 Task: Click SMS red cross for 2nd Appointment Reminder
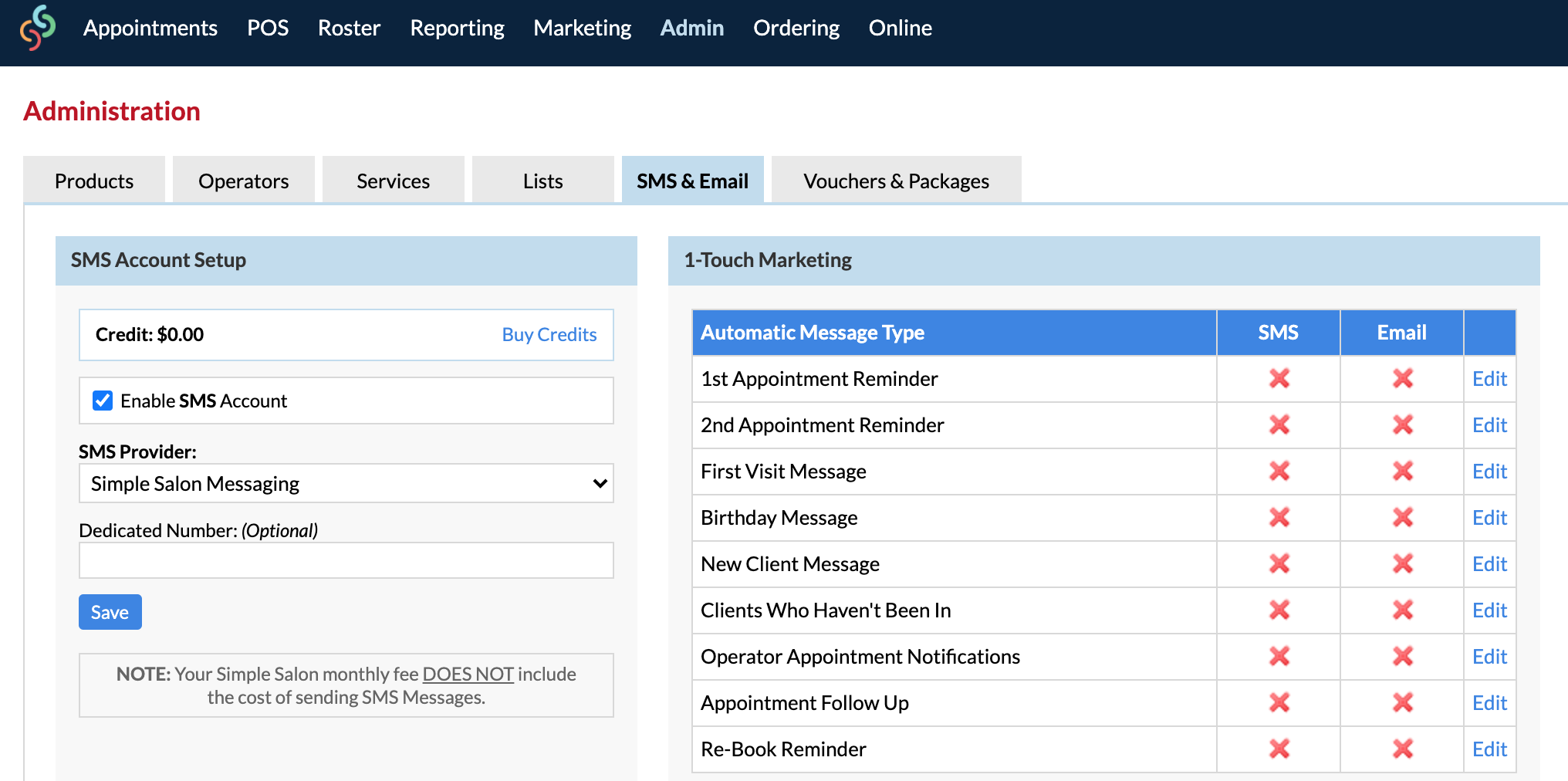[1279, 424]
